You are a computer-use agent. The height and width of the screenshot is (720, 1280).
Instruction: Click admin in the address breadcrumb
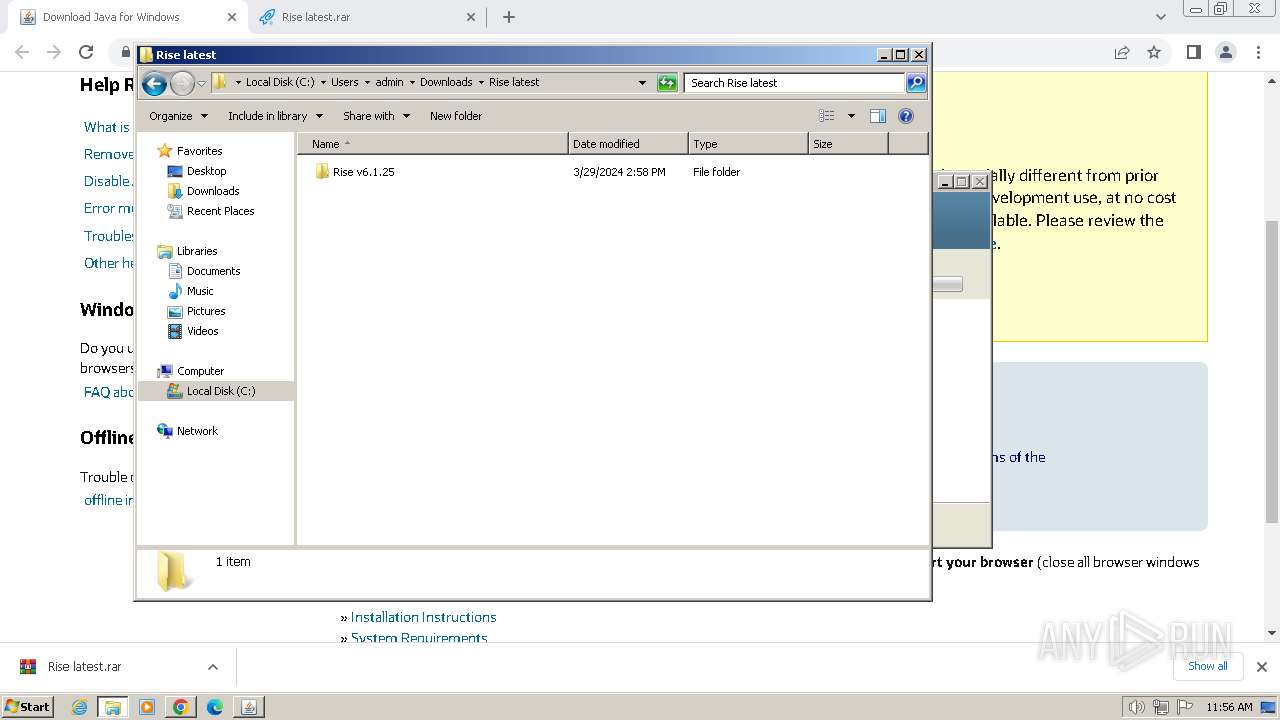tap(389, 83)
